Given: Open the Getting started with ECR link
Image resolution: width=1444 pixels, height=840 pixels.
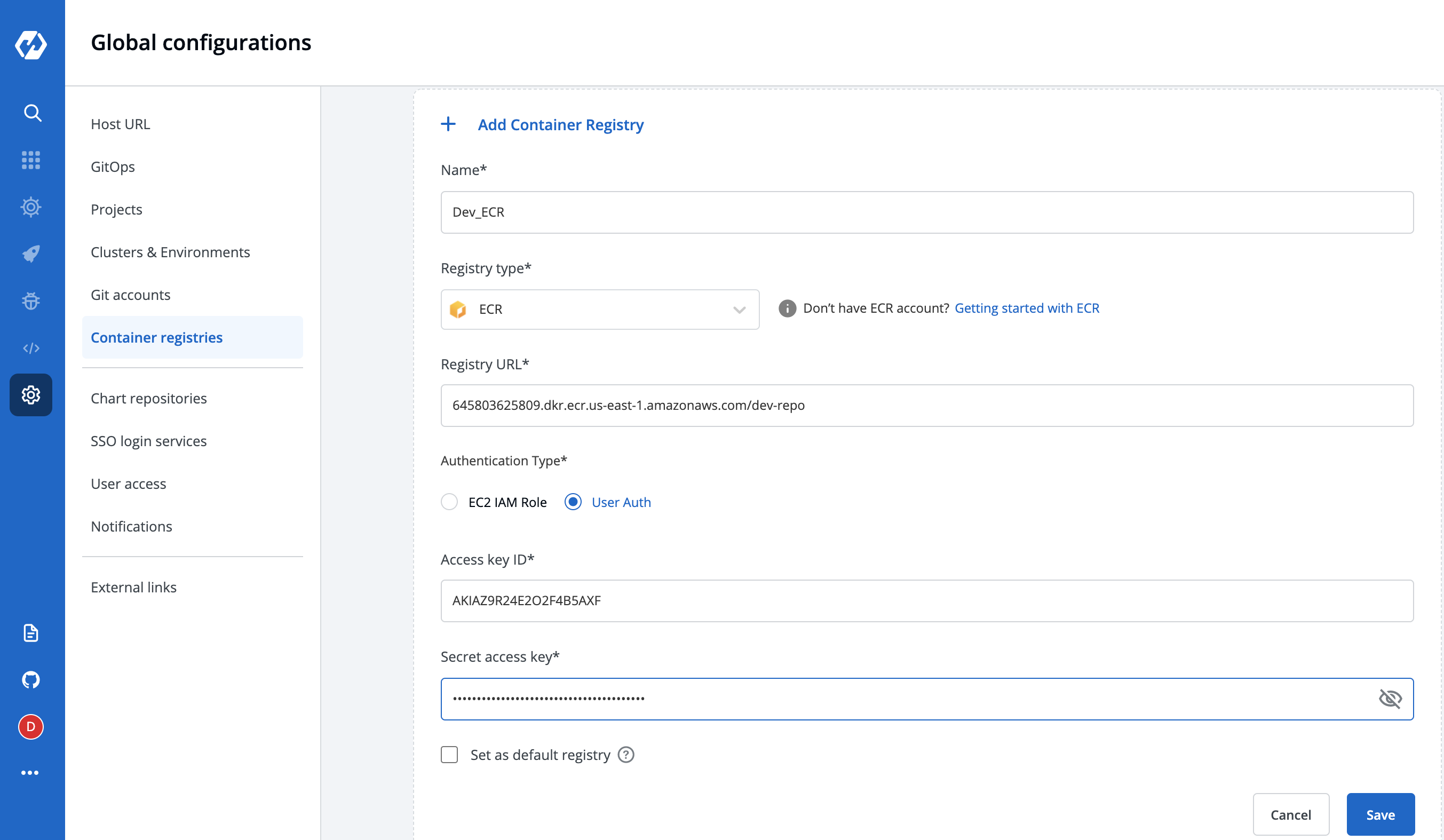Looking at the screenshot, I should point(1026,308).
